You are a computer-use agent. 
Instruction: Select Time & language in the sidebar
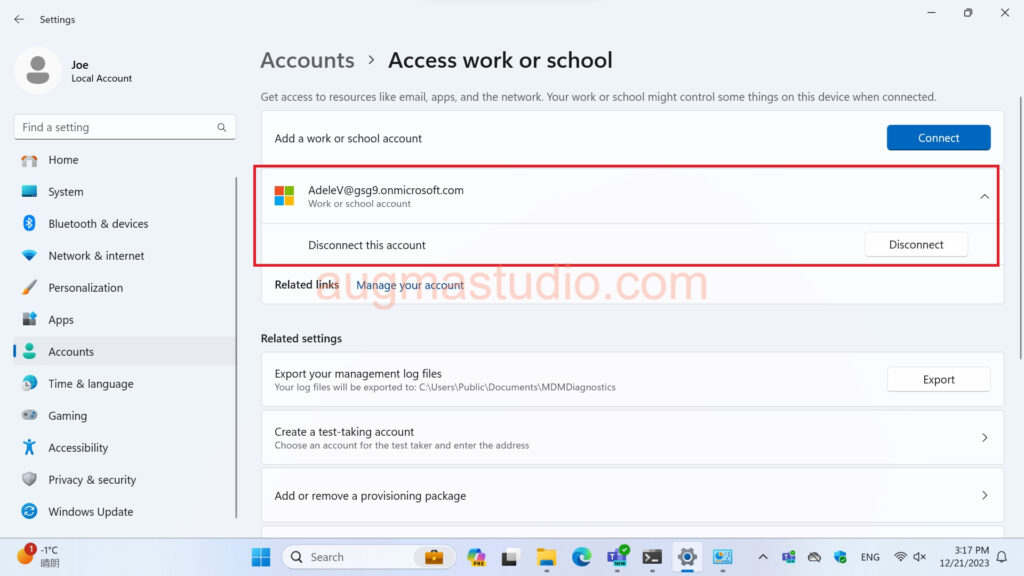pos(90,384)
